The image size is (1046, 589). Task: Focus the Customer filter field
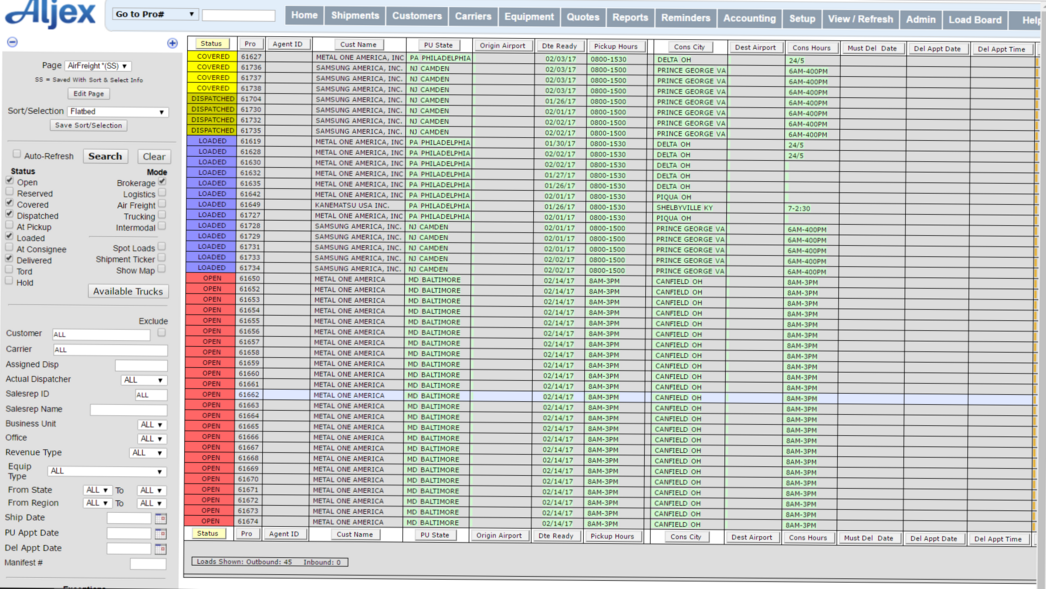101,334
